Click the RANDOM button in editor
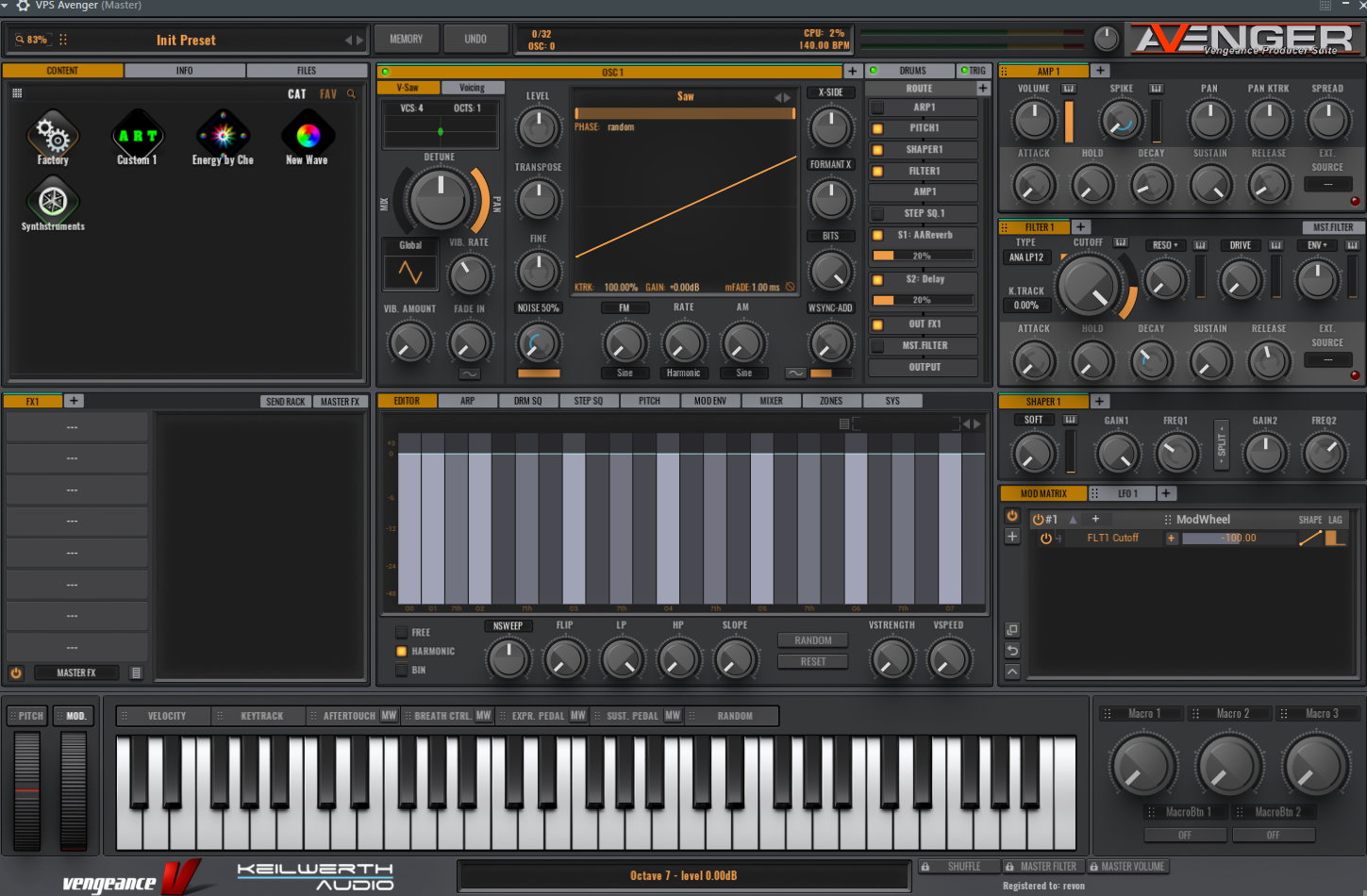1367x896 pixels. (812, 640)
